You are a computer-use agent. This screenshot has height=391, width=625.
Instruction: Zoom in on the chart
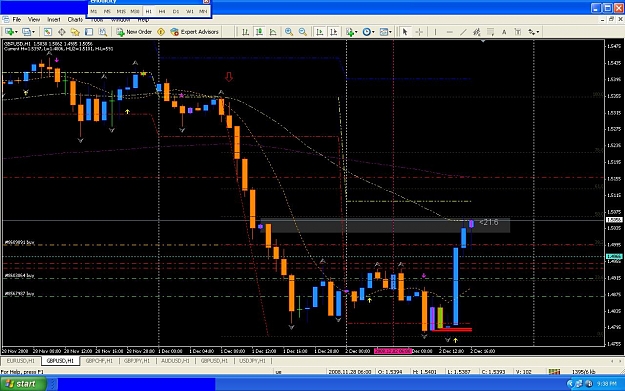point(289,32)
